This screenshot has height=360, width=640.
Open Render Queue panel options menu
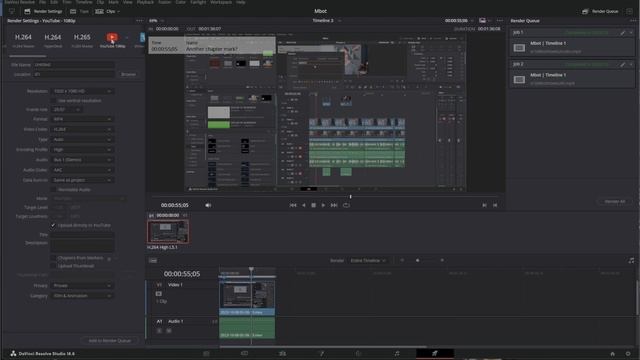[632, 20]
